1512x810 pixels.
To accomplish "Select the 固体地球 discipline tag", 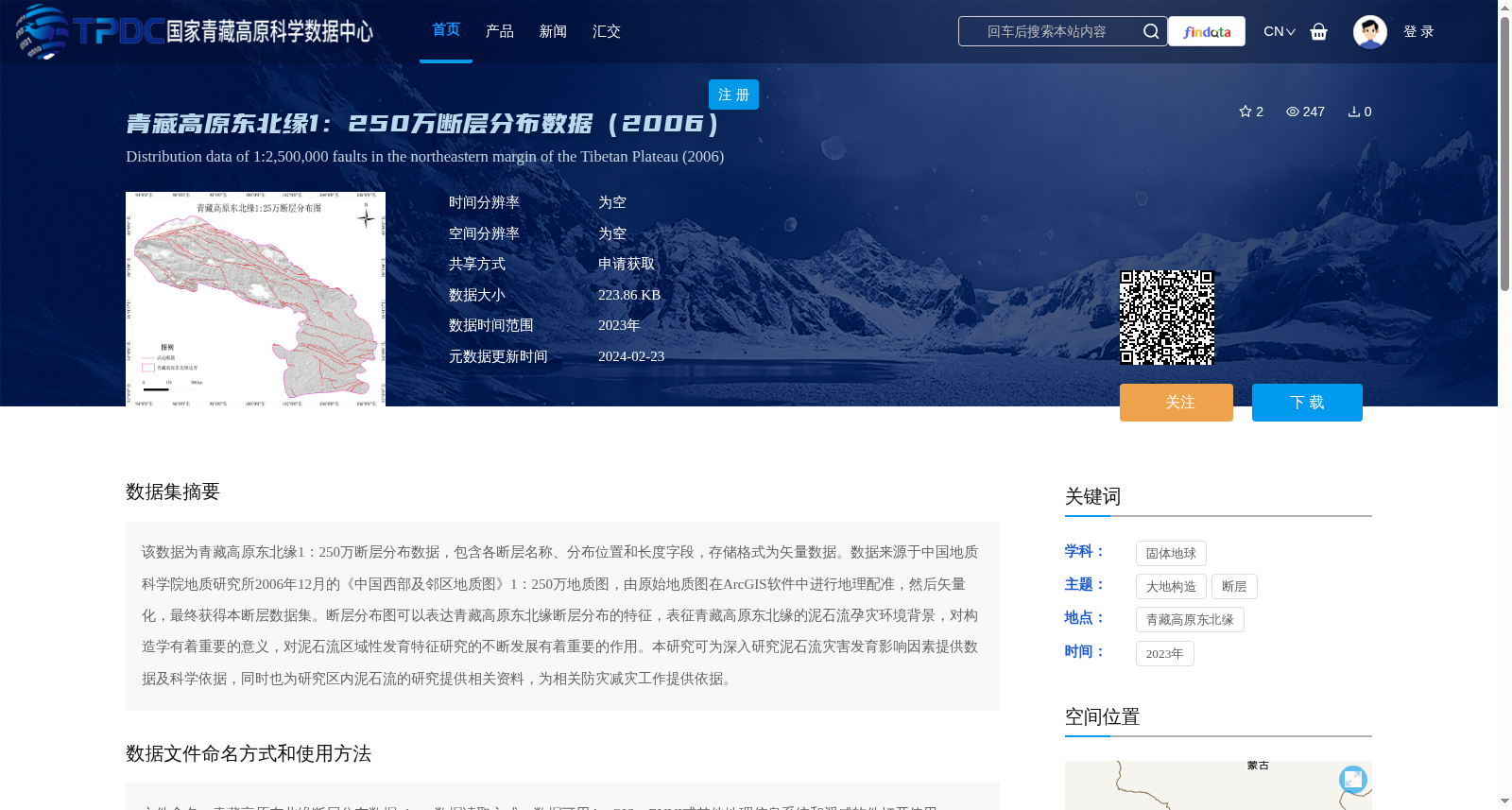I will [x=1171, y=553].
